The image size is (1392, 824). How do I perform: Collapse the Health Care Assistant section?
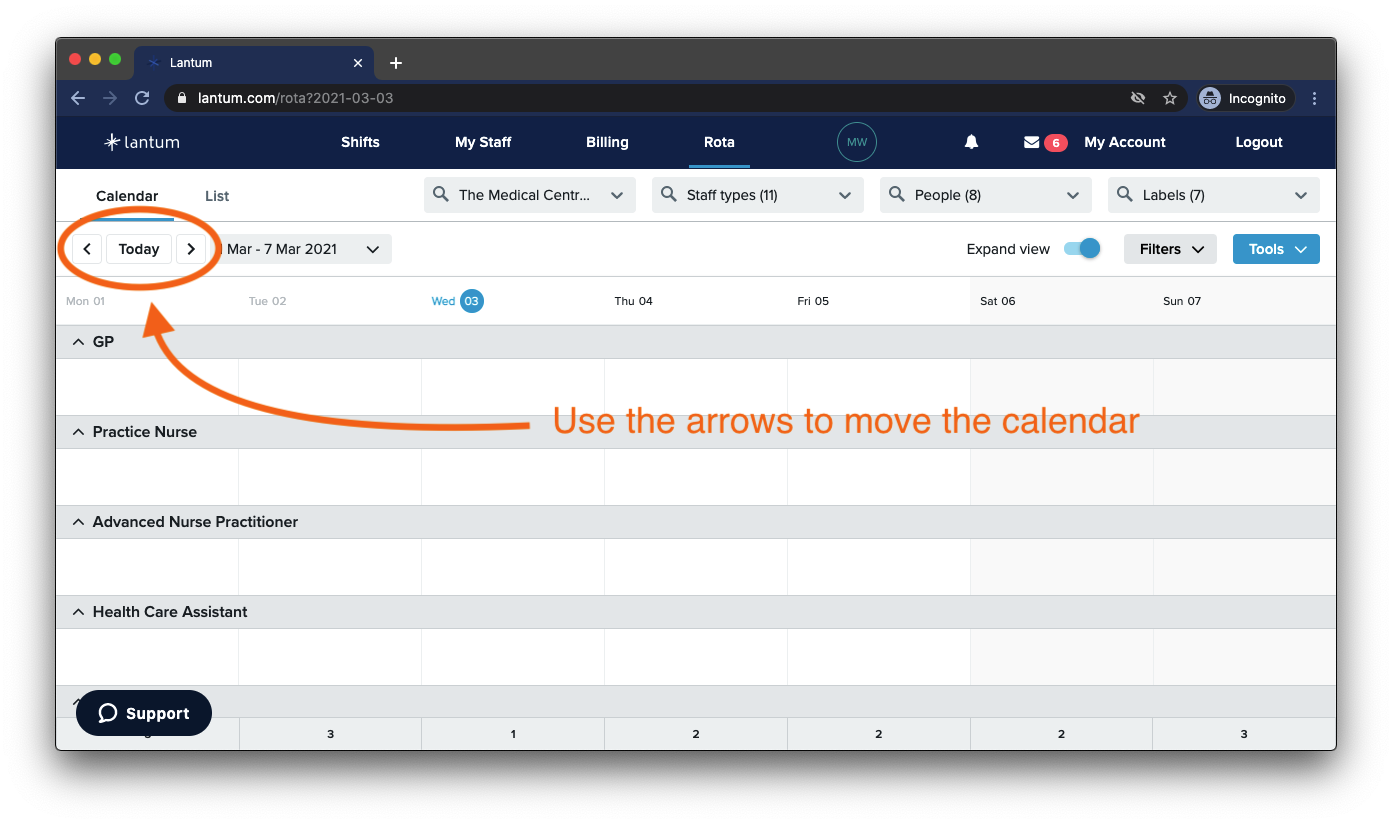tap(78, 612)
